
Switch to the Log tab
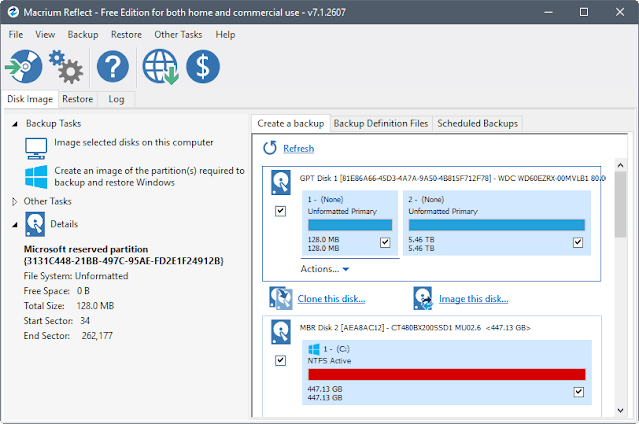tap(116, 99)
